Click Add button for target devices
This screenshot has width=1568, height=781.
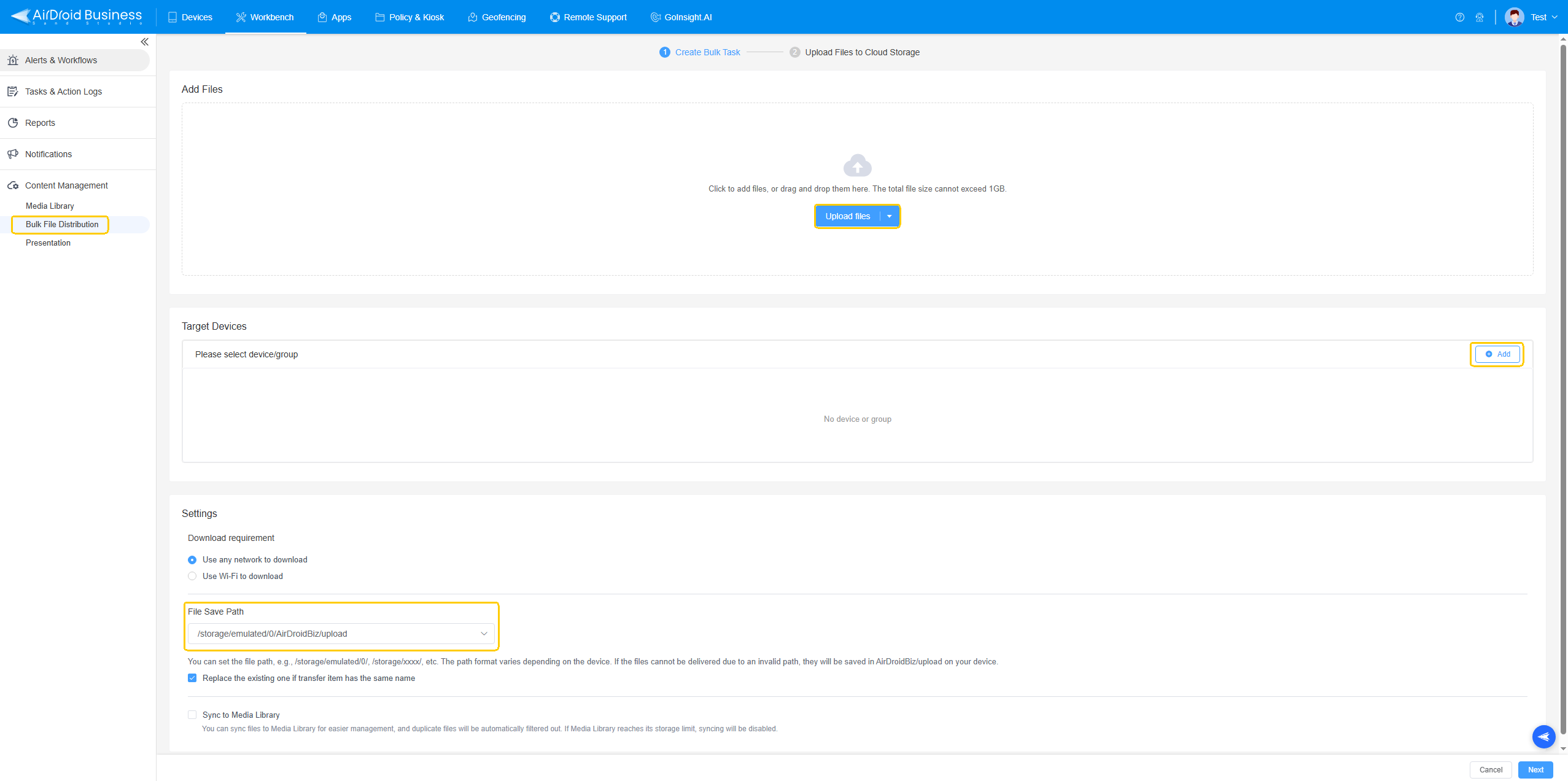(x=1497, y=354)
